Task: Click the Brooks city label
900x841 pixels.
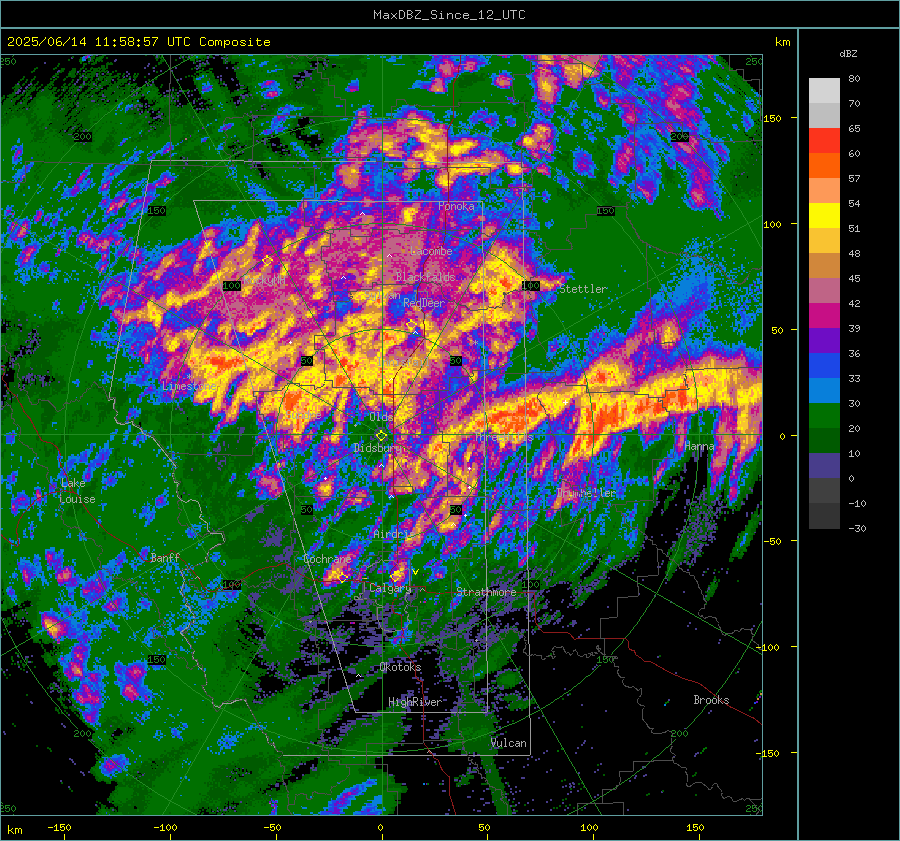Action: point(711,700)
